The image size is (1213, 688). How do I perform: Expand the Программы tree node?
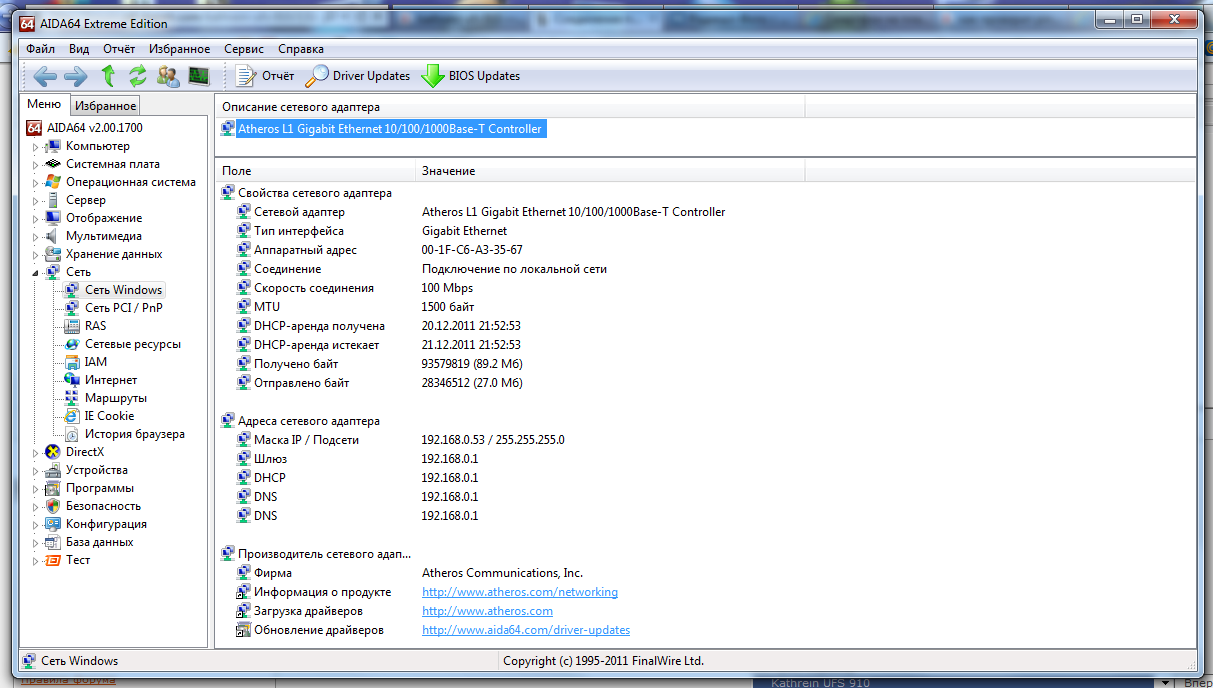click(x=35, y=489)
